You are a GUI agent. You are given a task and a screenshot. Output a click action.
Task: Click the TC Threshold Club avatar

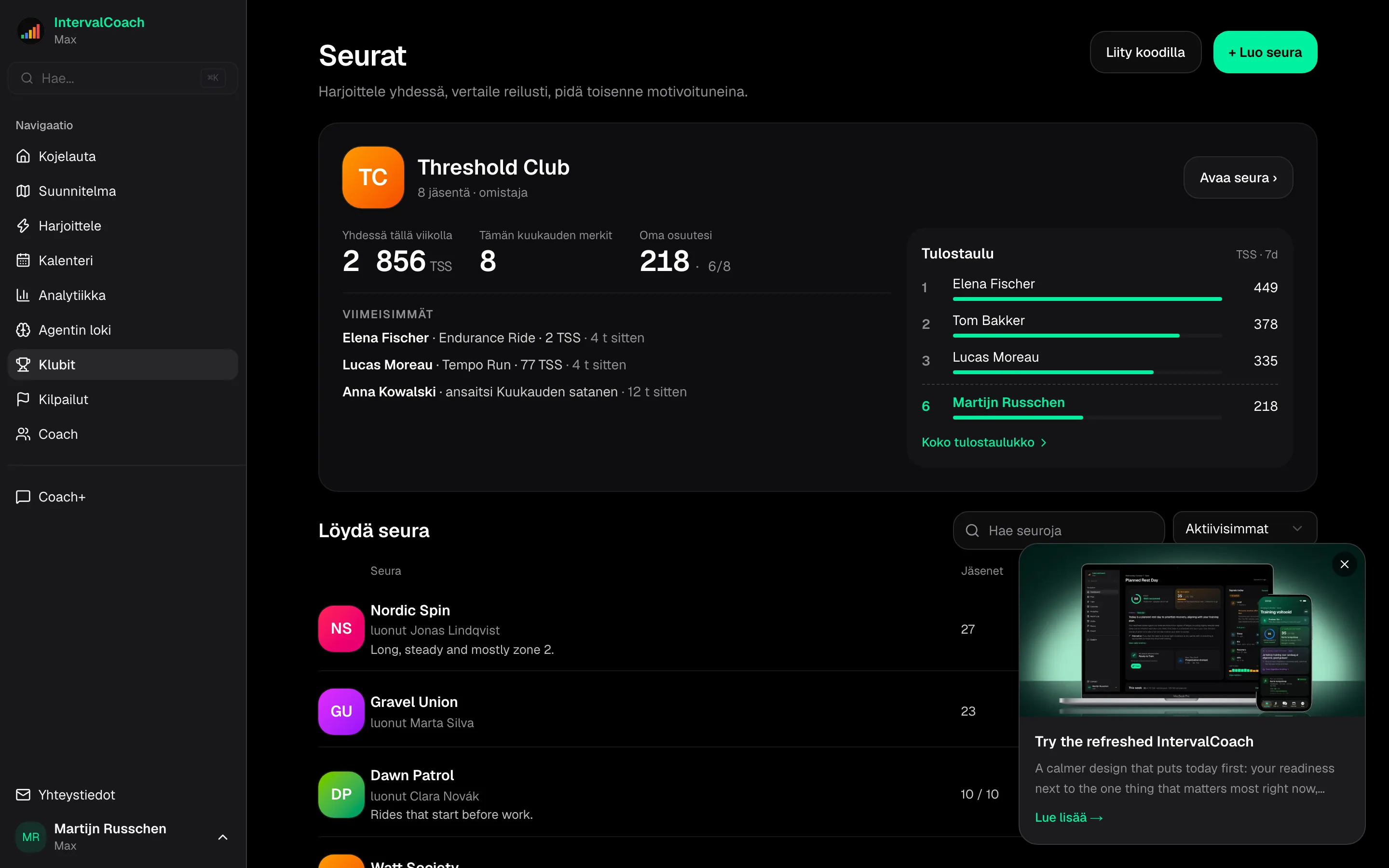point(373,177)
